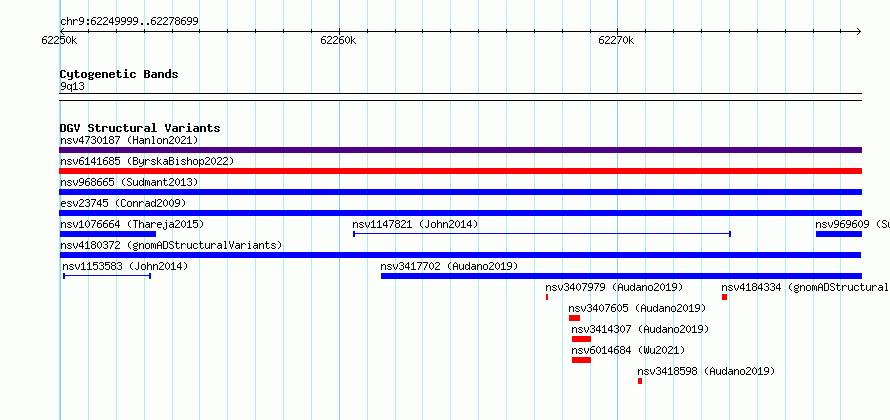Open the esv23745 (Conrad2009) label

click(x=123, y=203)
